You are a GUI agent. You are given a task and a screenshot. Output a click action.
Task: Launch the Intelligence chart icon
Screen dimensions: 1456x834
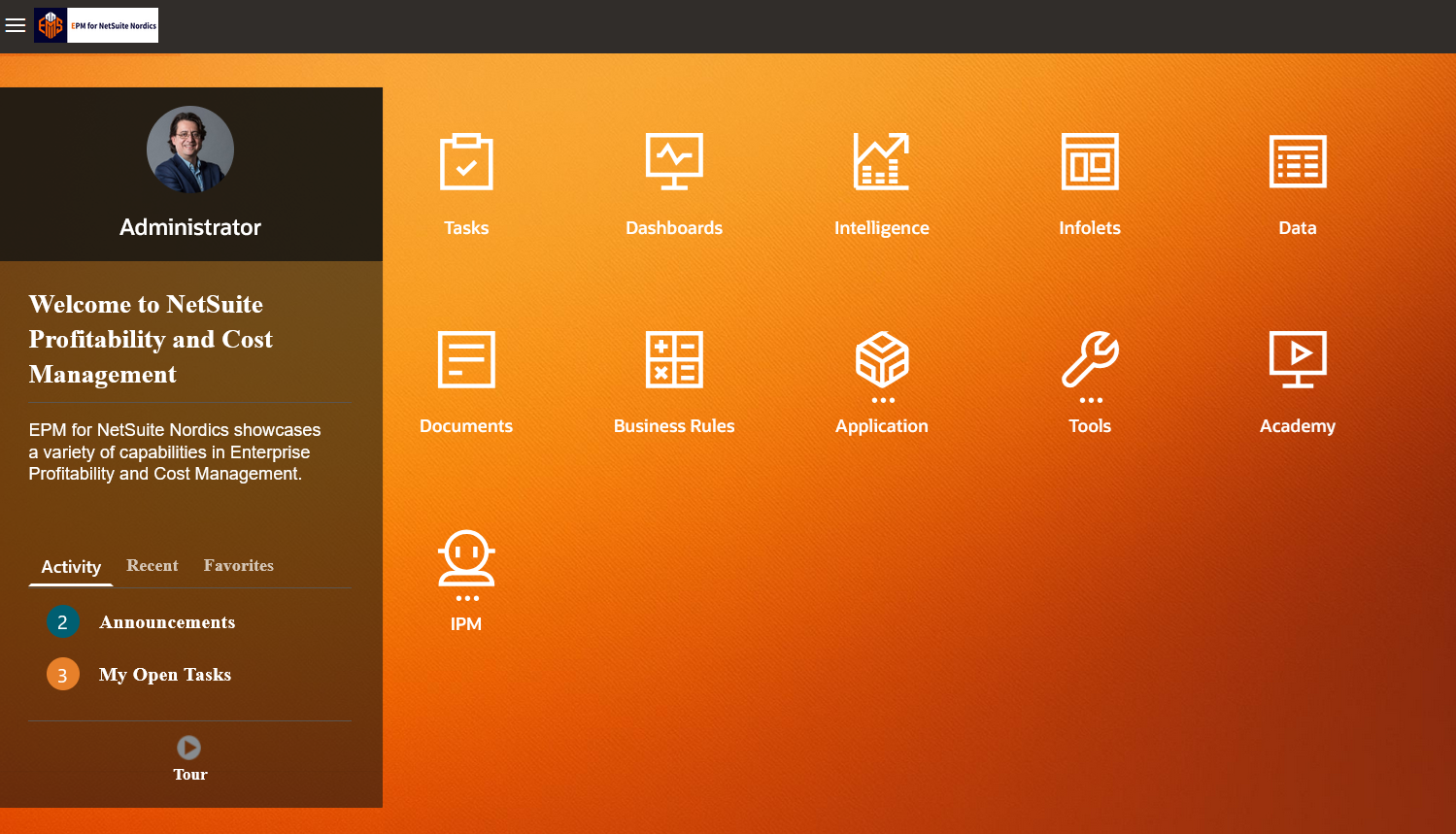coord(881,162)
